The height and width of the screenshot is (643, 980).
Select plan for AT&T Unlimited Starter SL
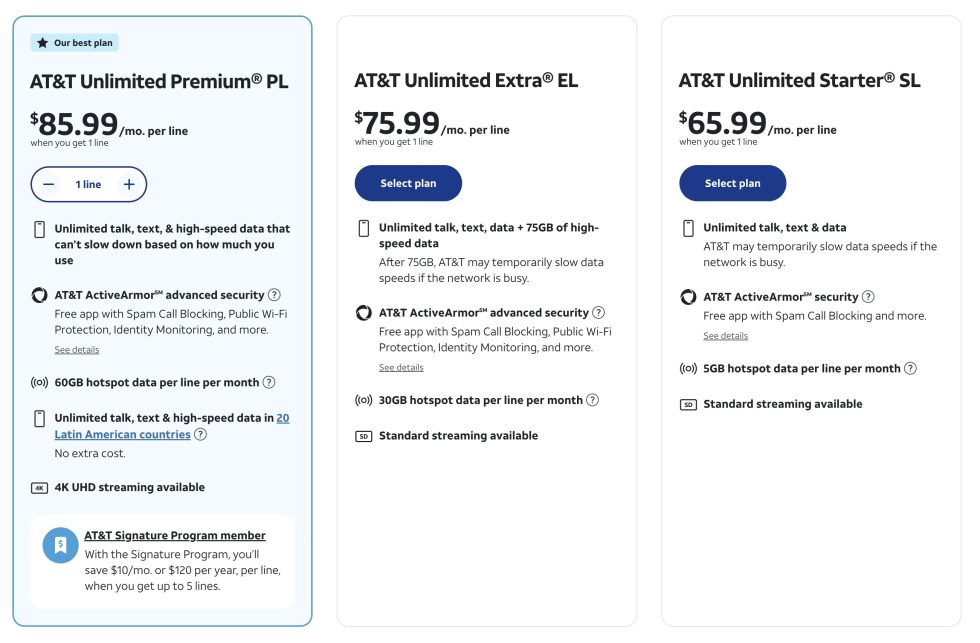pyautogui.click(x=733, y=183)
